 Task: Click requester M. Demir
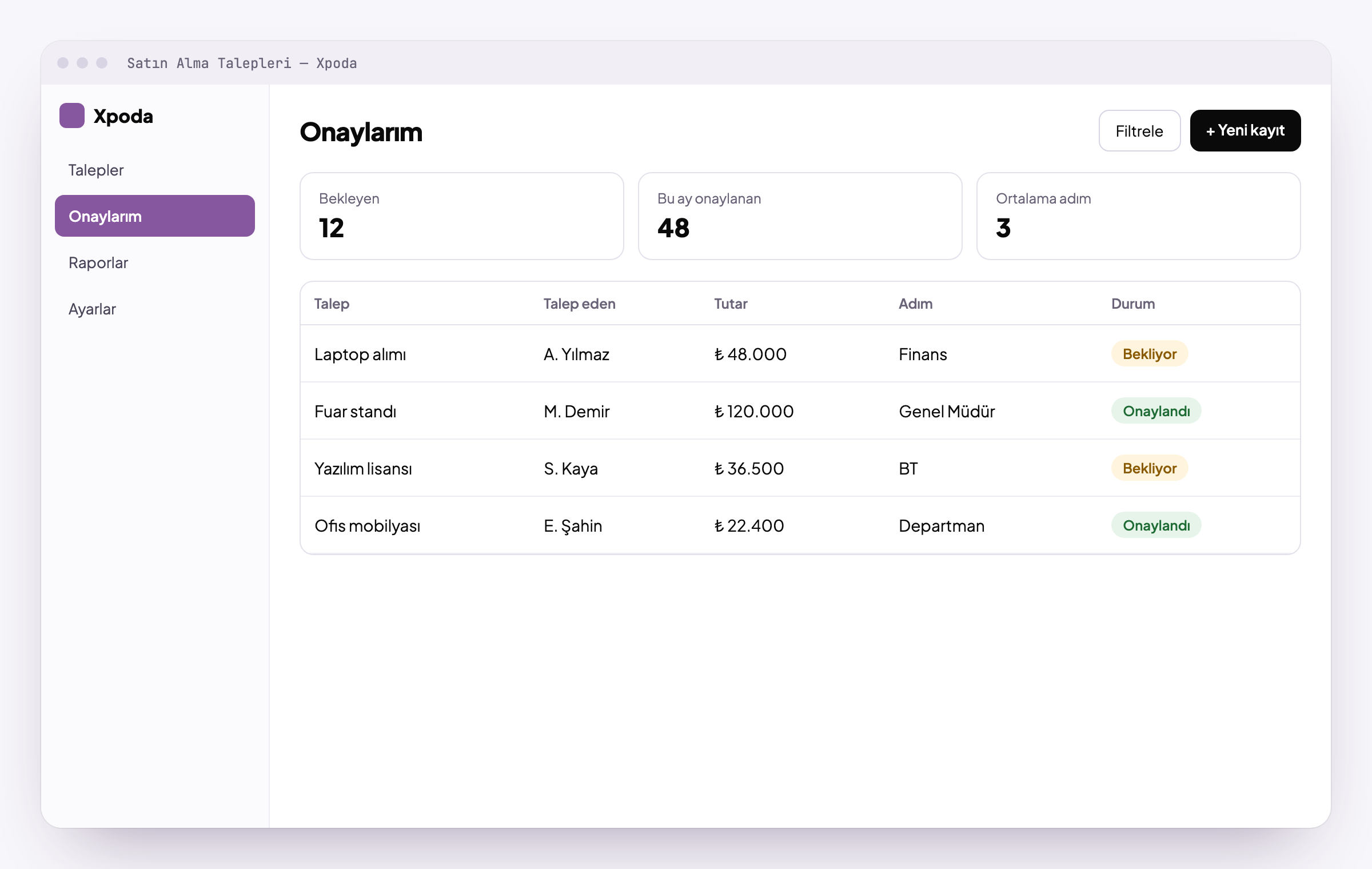point(576,411)
